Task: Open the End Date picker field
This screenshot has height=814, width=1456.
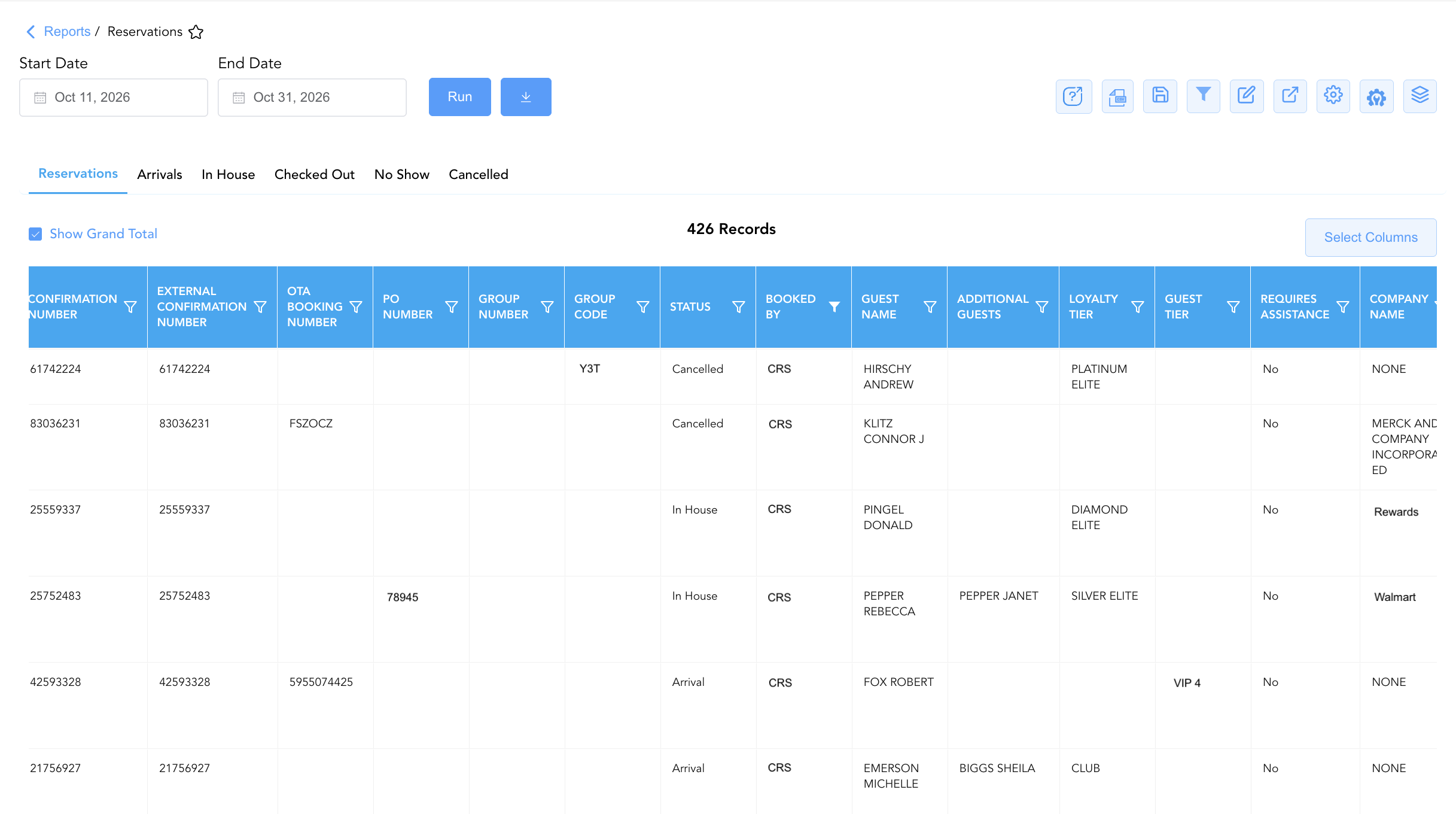Action: [312, 98]
